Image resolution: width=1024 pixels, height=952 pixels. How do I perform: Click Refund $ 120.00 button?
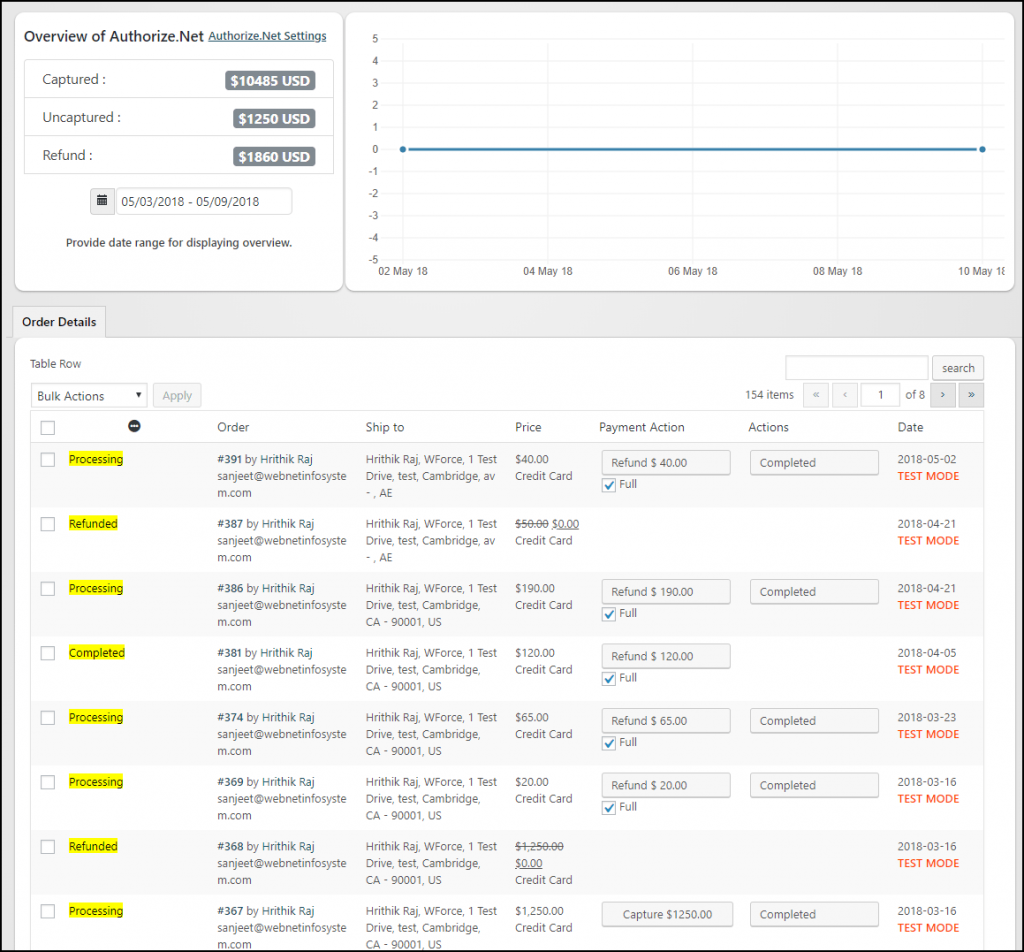(x=666, y=656)
